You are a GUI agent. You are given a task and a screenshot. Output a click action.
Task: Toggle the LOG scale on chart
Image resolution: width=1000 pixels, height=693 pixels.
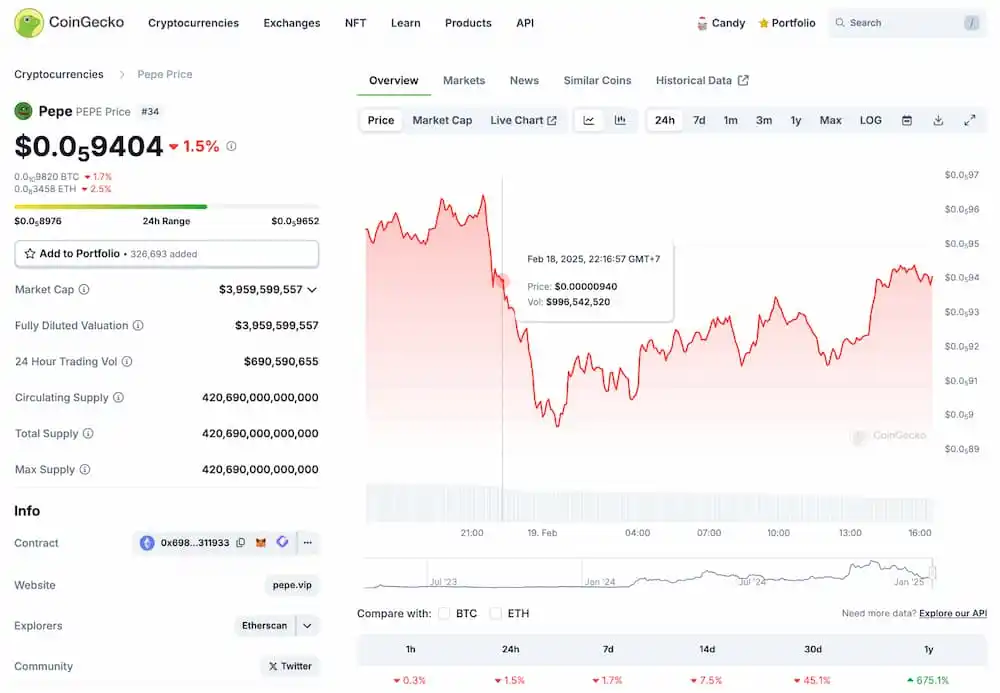(870, 120)
